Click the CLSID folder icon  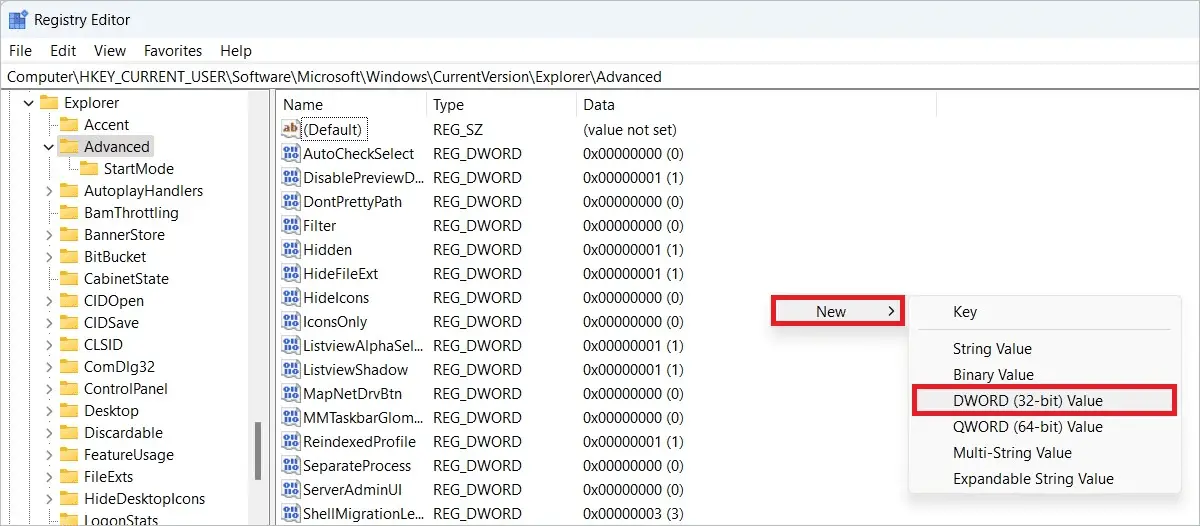click(69, 344)
